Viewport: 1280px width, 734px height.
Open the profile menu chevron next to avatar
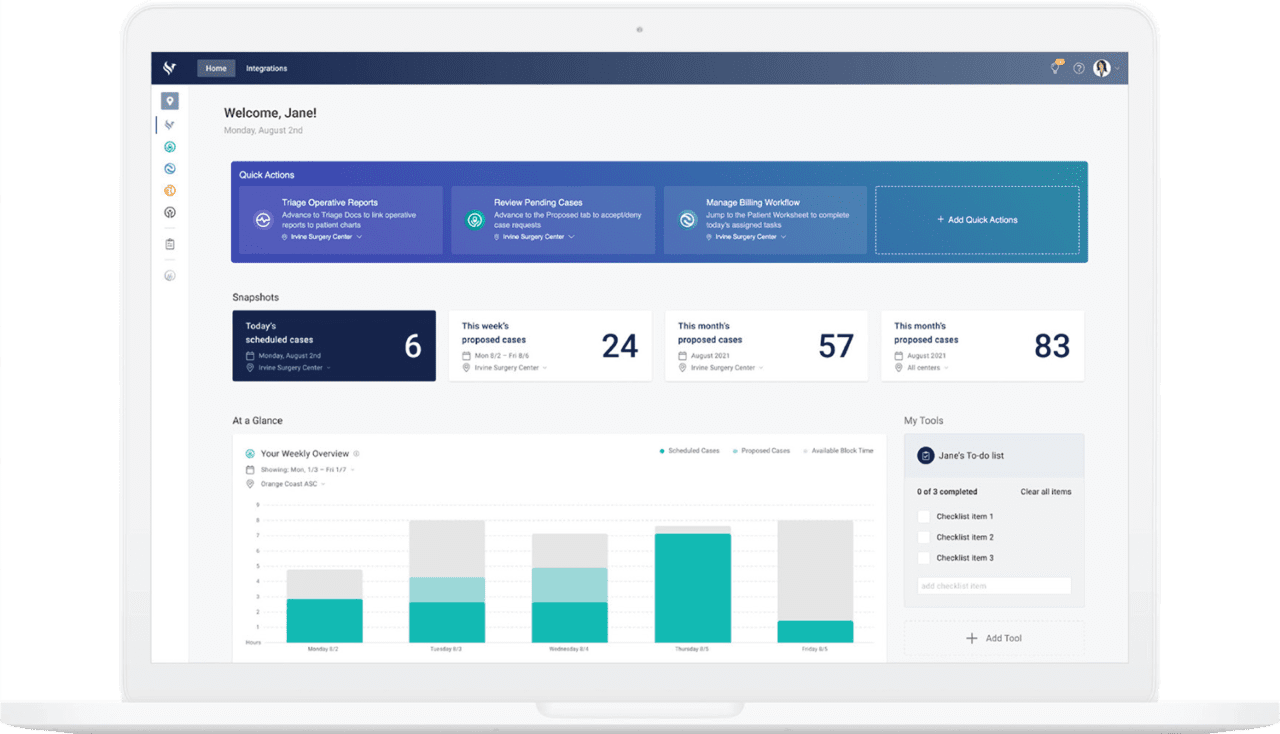tap(1117, 68)
